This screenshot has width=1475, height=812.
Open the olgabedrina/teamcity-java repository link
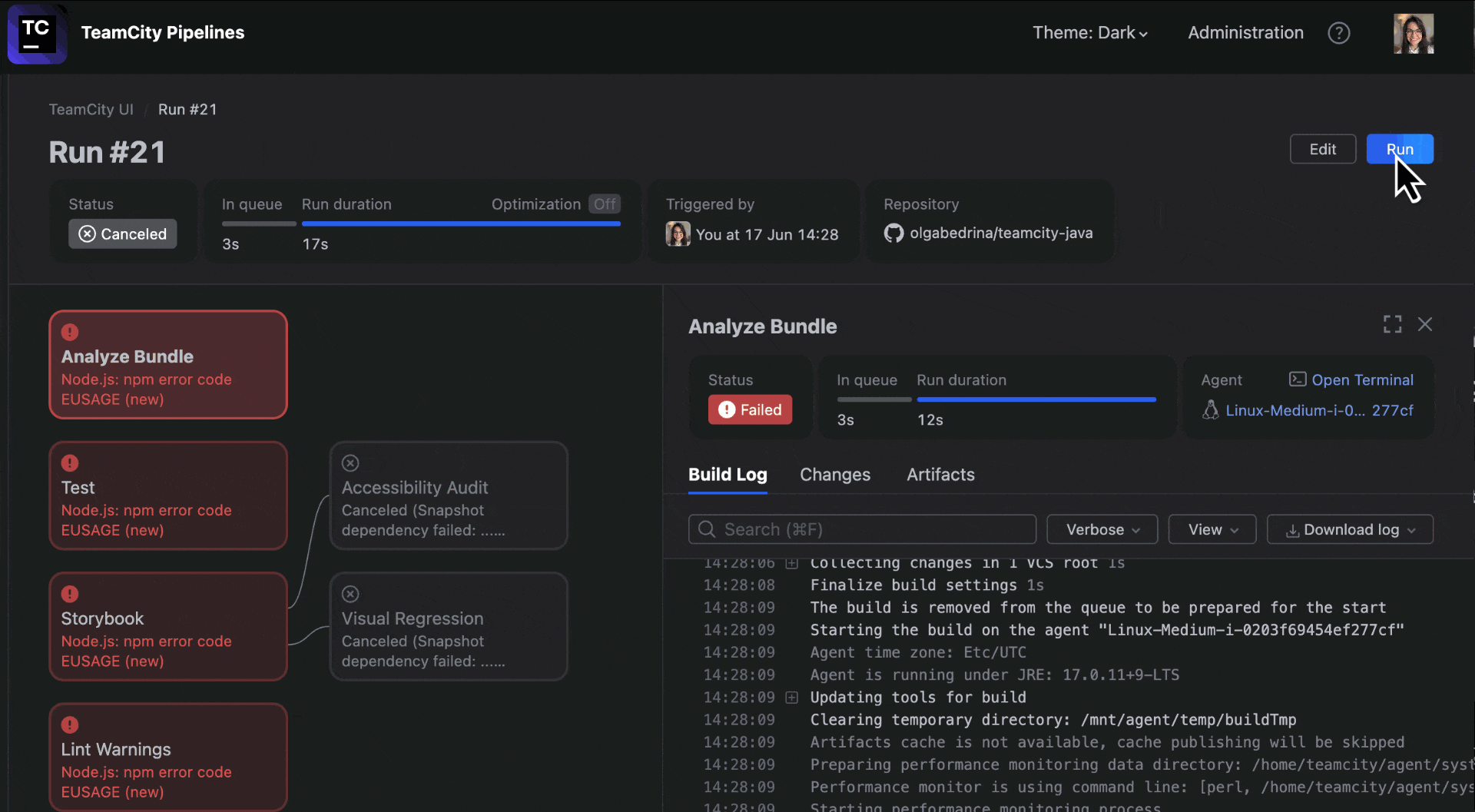pos(1001,233)
